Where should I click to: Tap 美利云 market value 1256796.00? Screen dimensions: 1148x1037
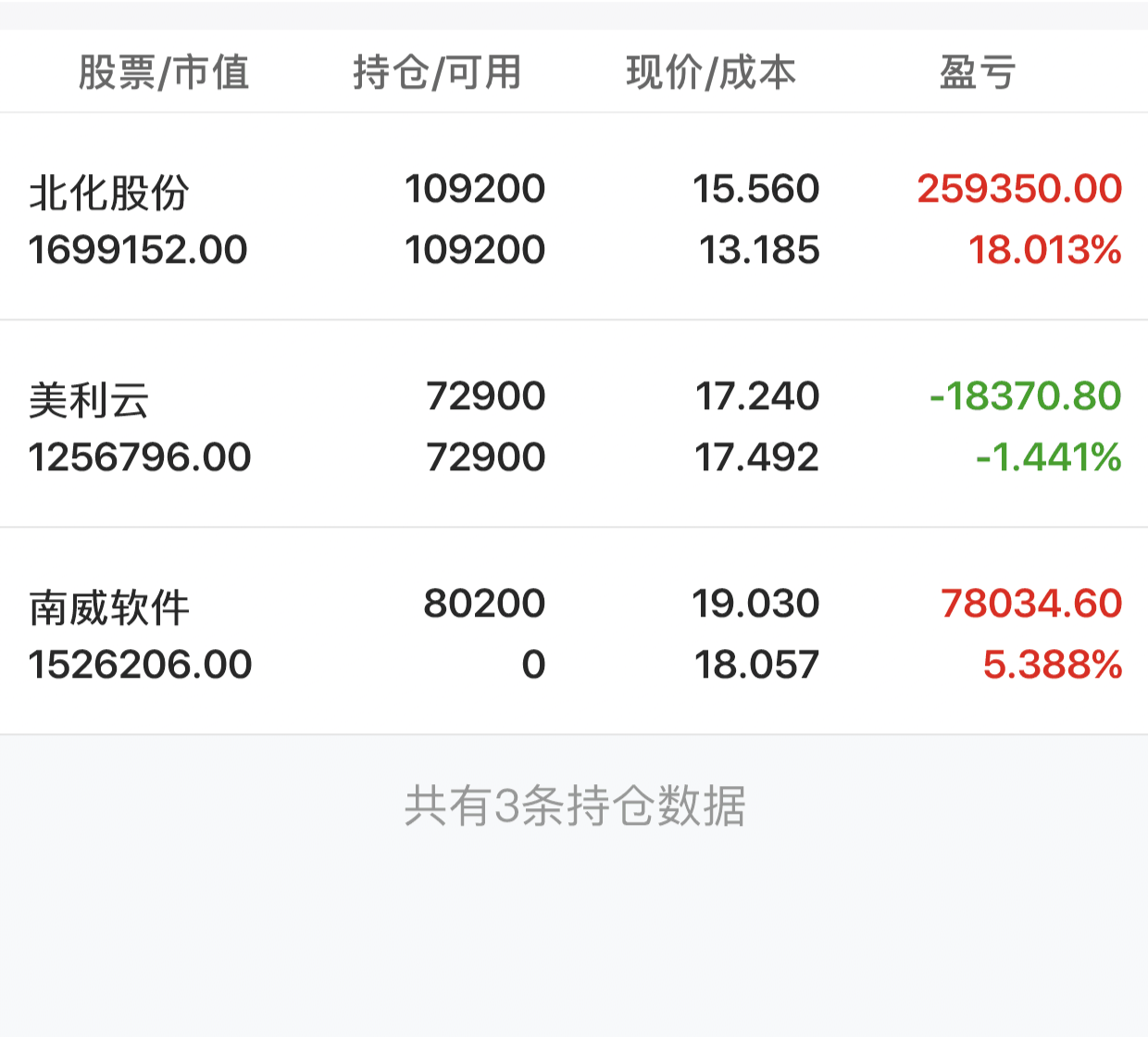coord(140,457)
